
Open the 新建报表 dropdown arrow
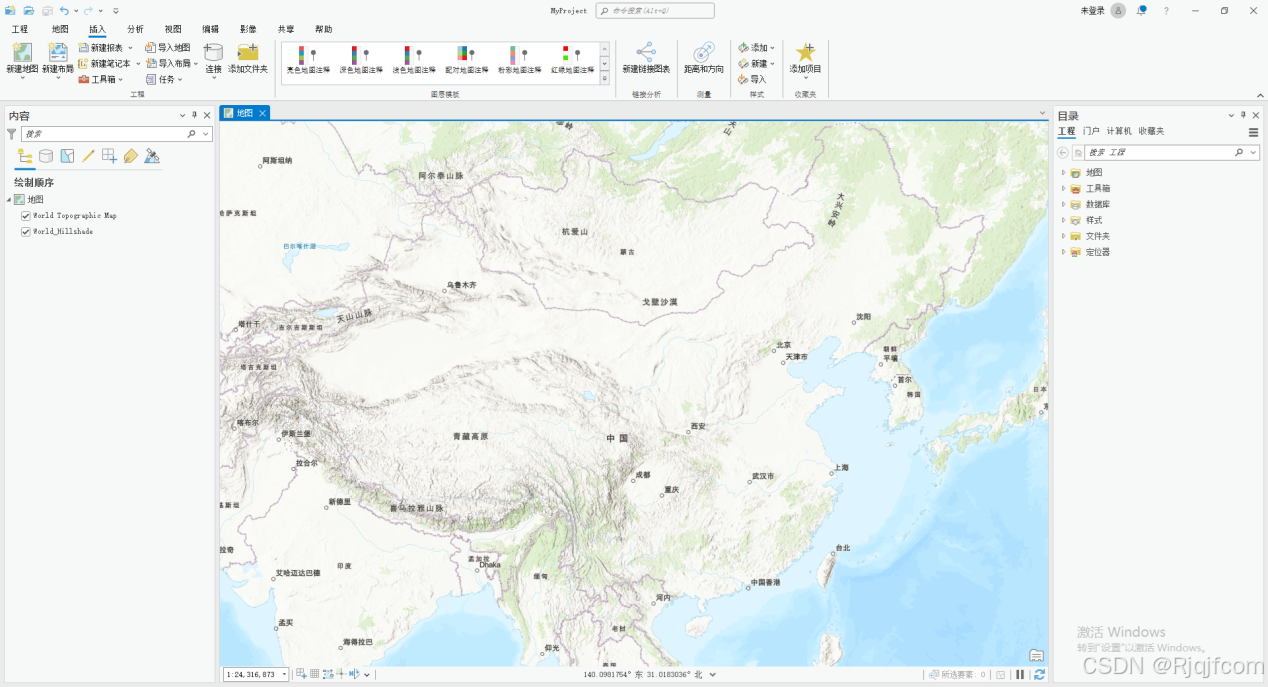(130, 48)
